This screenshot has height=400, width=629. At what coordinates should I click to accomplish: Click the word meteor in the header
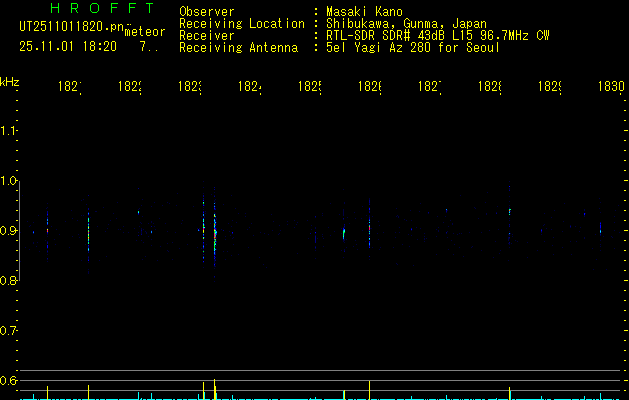click(x=145, y=32)
